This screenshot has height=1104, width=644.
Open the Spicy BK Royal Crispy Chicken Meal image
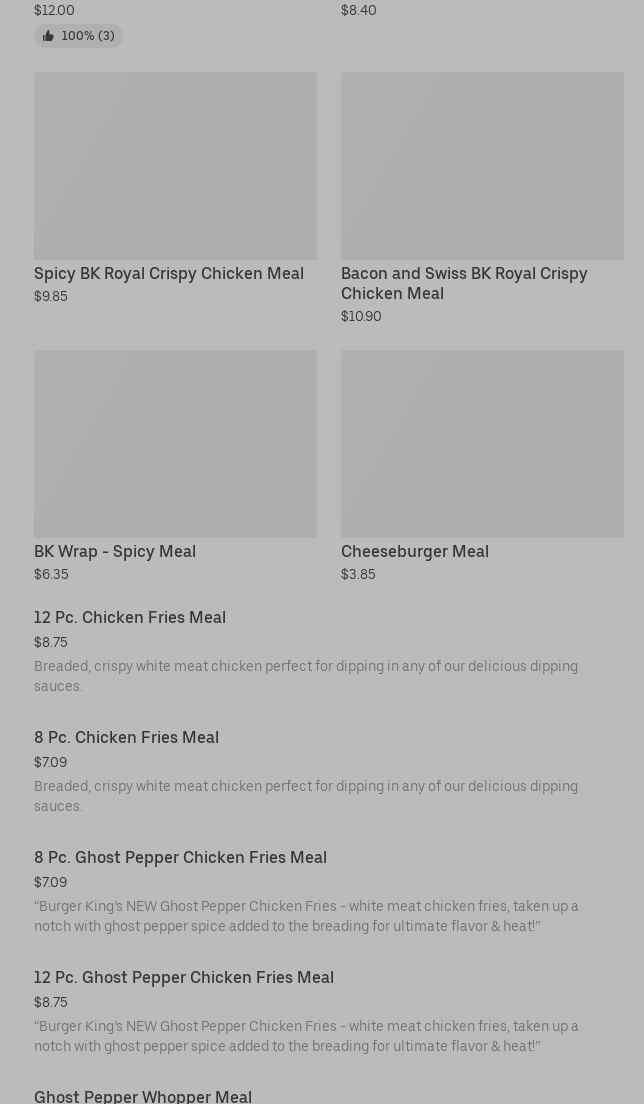[x=175, y=165]
